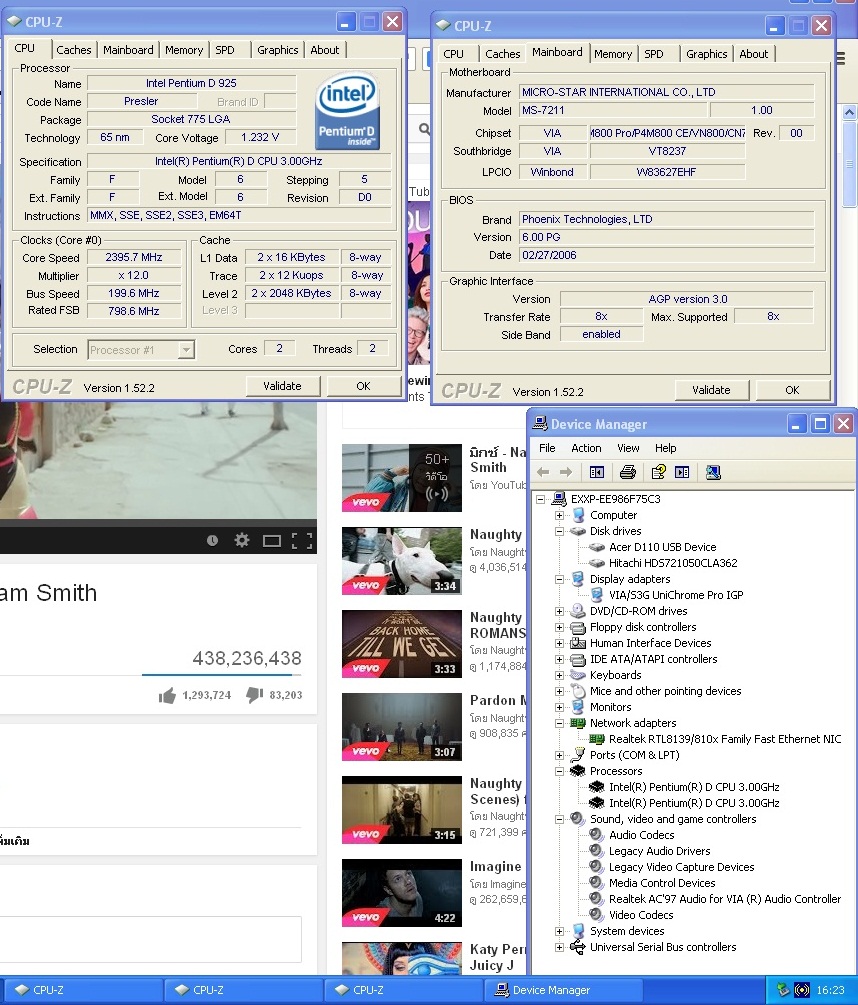The image size is (858, 1005).
Task: Open the Action menu in Device Manager
Action: tap(586, 448)
